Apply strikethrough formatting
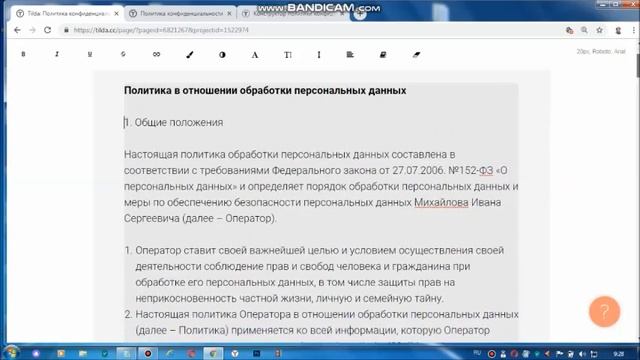Viewport: 640px width, 360px height. coord(123,54)
